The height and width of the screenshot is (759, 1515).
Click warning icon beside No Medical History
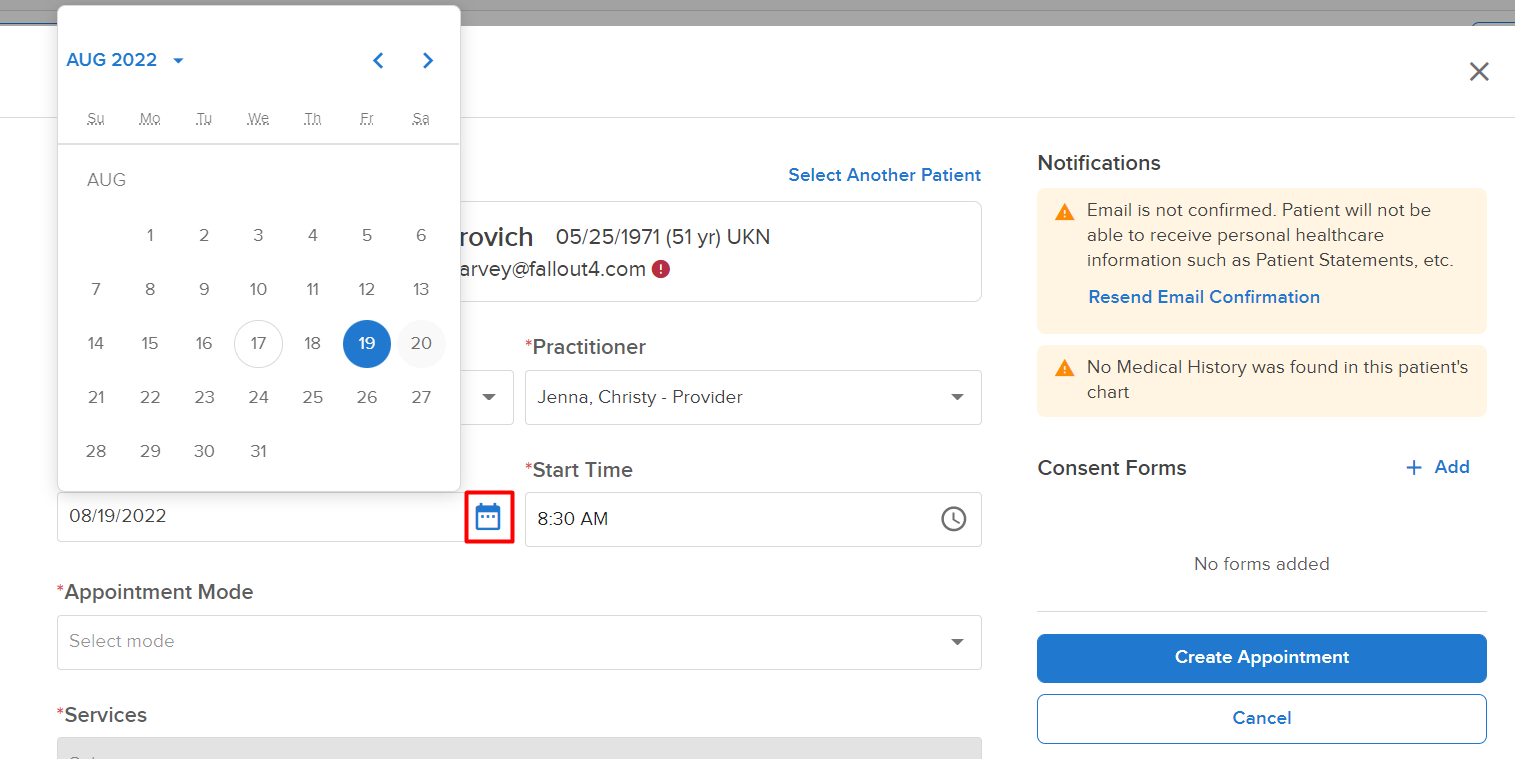coord(1065,368)
